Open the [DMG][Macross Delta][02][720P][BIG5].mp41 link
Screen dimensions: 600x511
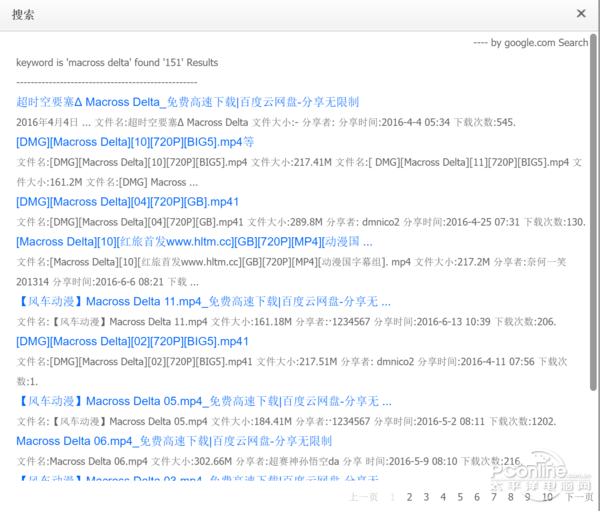[x=132, y=341]
